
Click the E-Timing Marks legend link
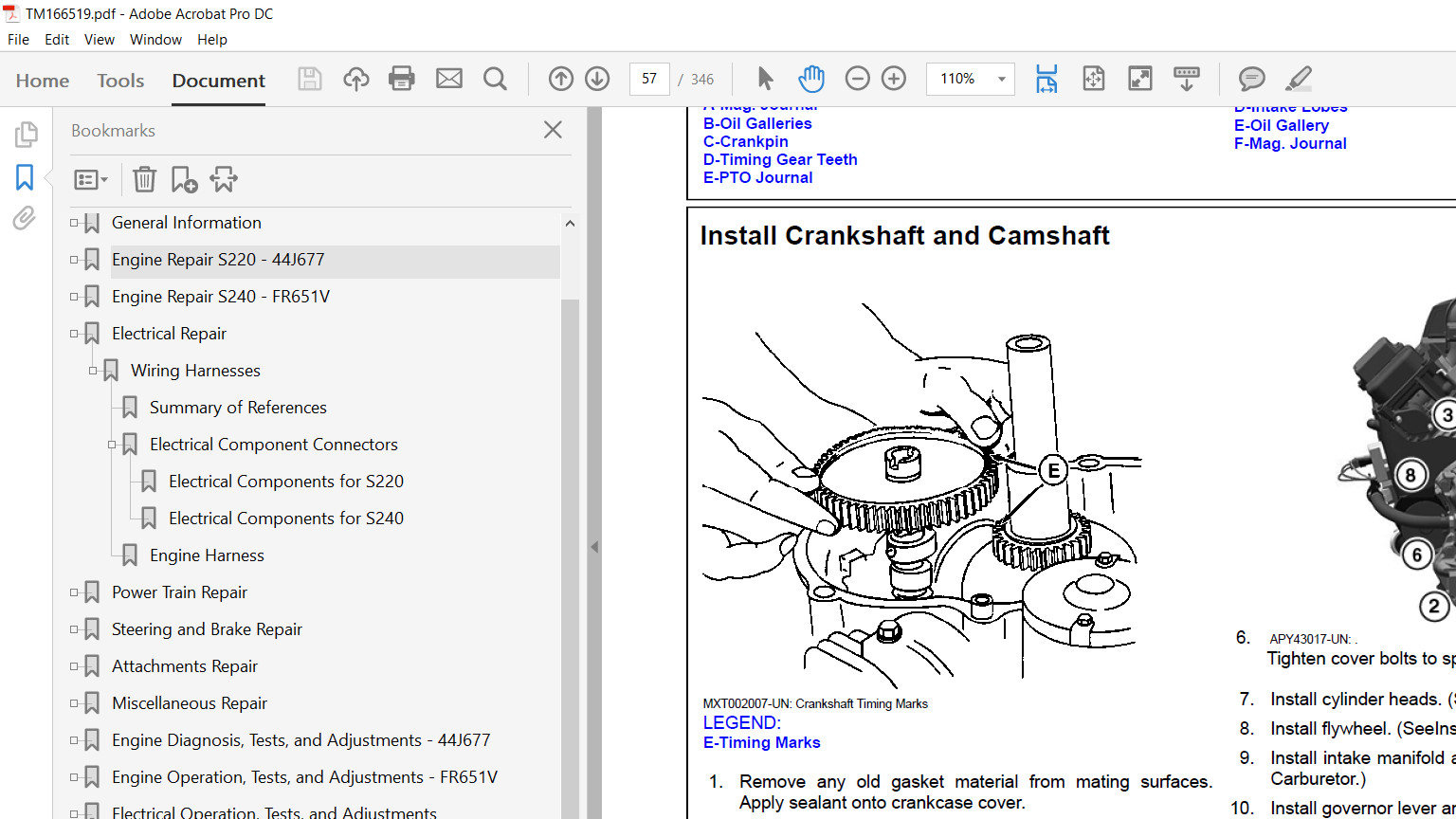coord(762,742)
